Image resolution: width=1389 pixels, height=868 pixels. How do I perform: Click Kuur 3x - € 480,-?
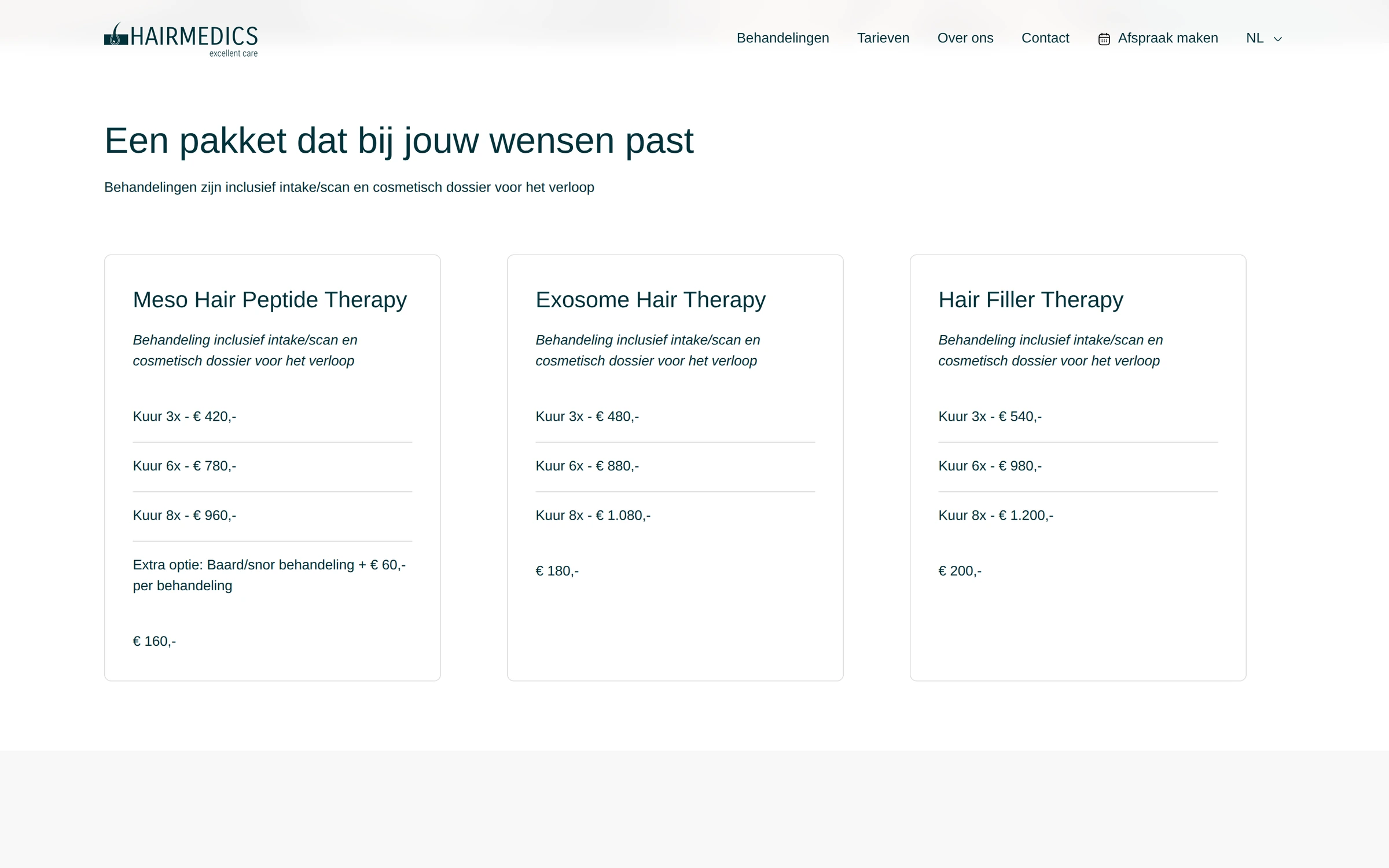pyautogui.click(x=587, y=417)
